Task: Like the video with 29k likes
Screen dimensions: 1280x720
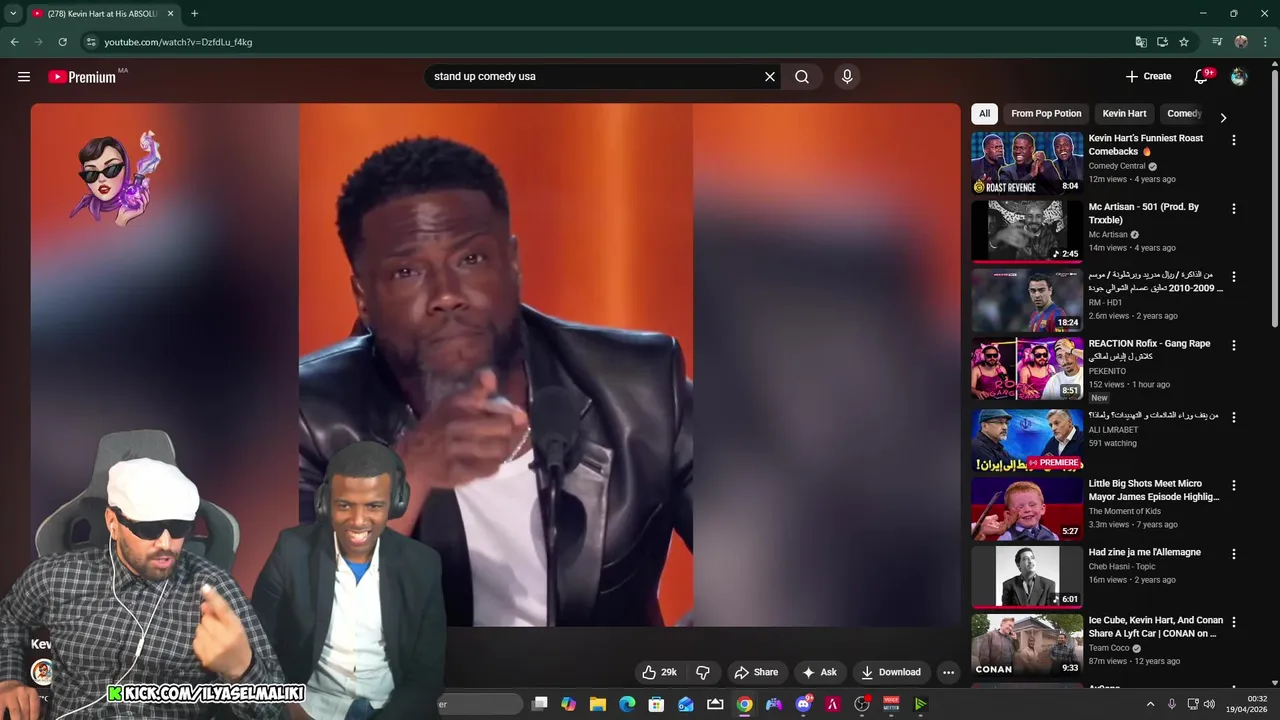Action: (659, 672)
